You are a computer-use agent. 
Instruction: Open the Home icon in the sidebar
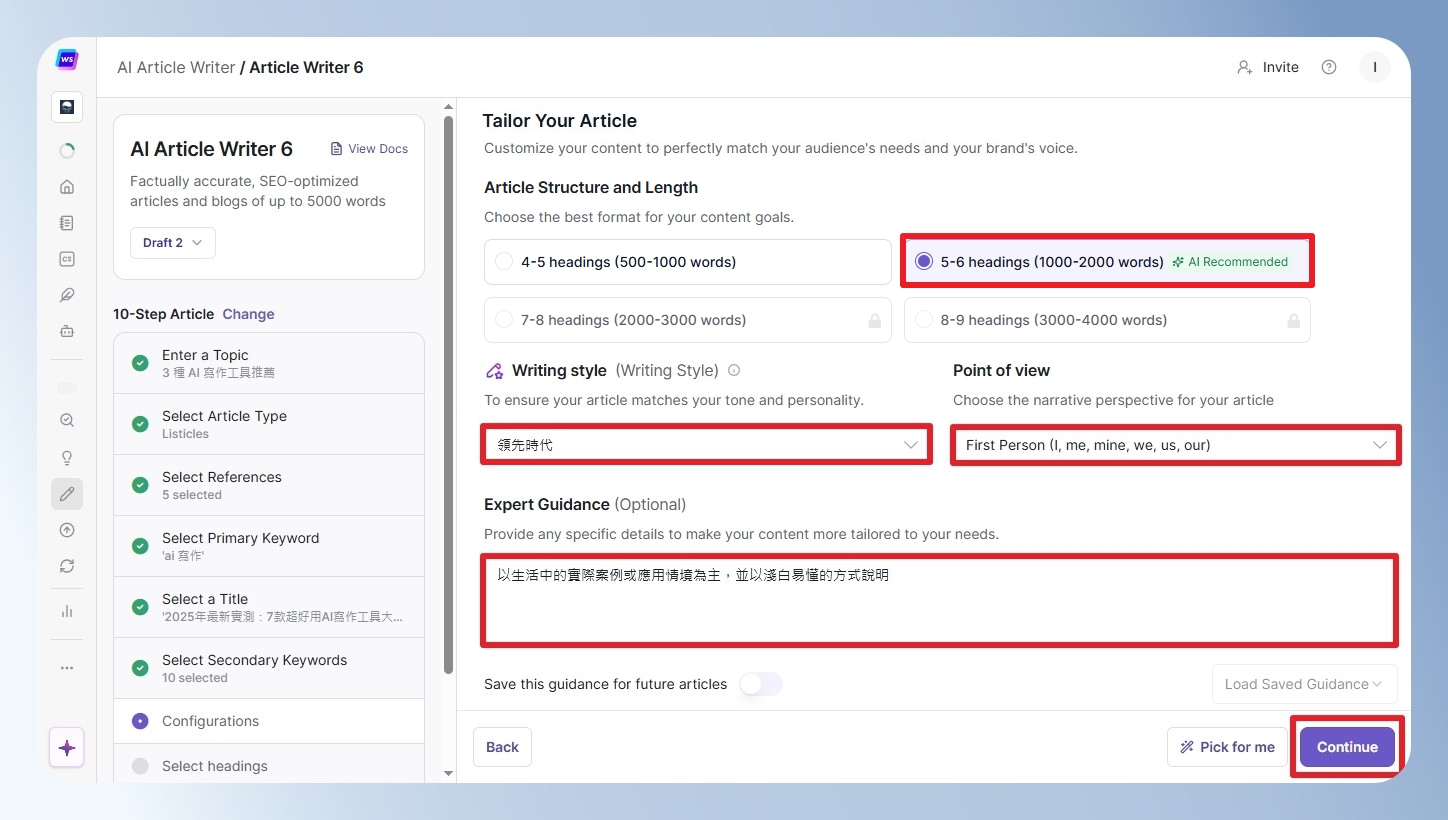67,187
